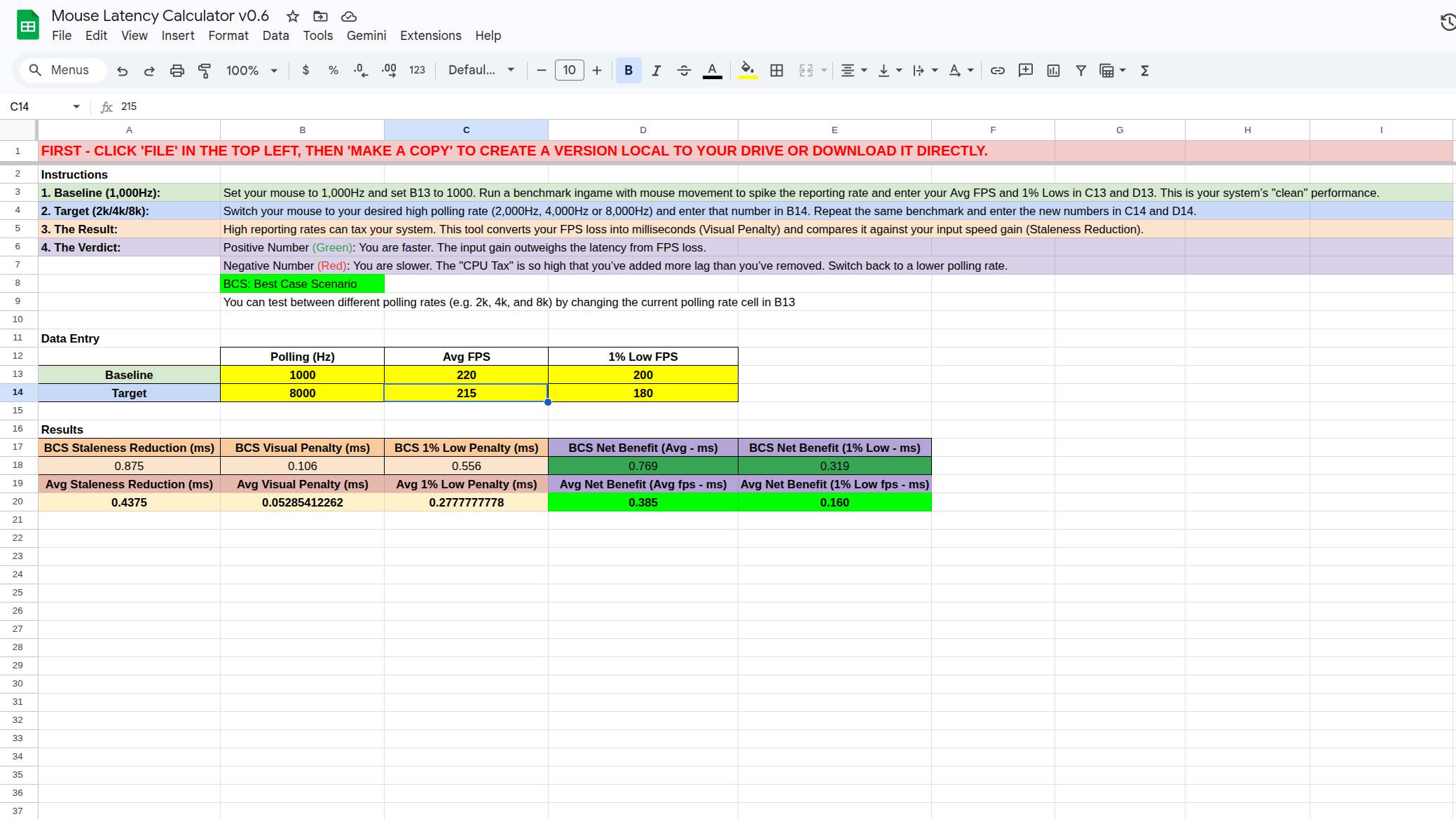Open the functions (sigma) menu
Screen dimensions: 1456x819
click(x=1145, y=70)
